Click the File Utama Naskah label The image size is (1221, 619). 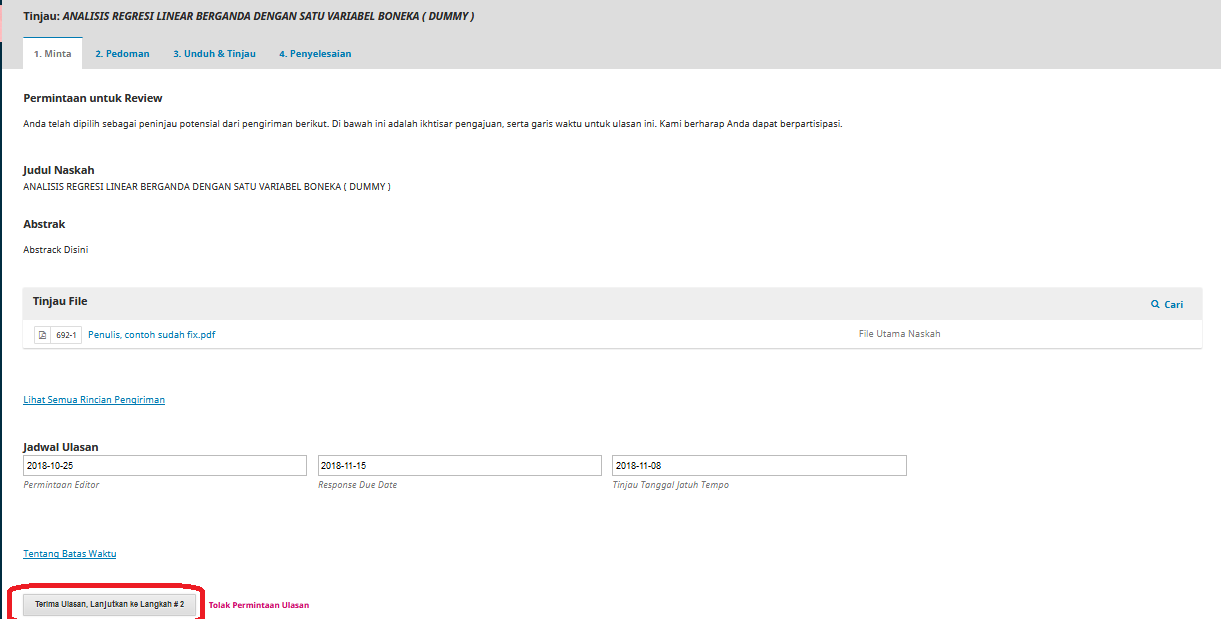click(x=899, y=334)
